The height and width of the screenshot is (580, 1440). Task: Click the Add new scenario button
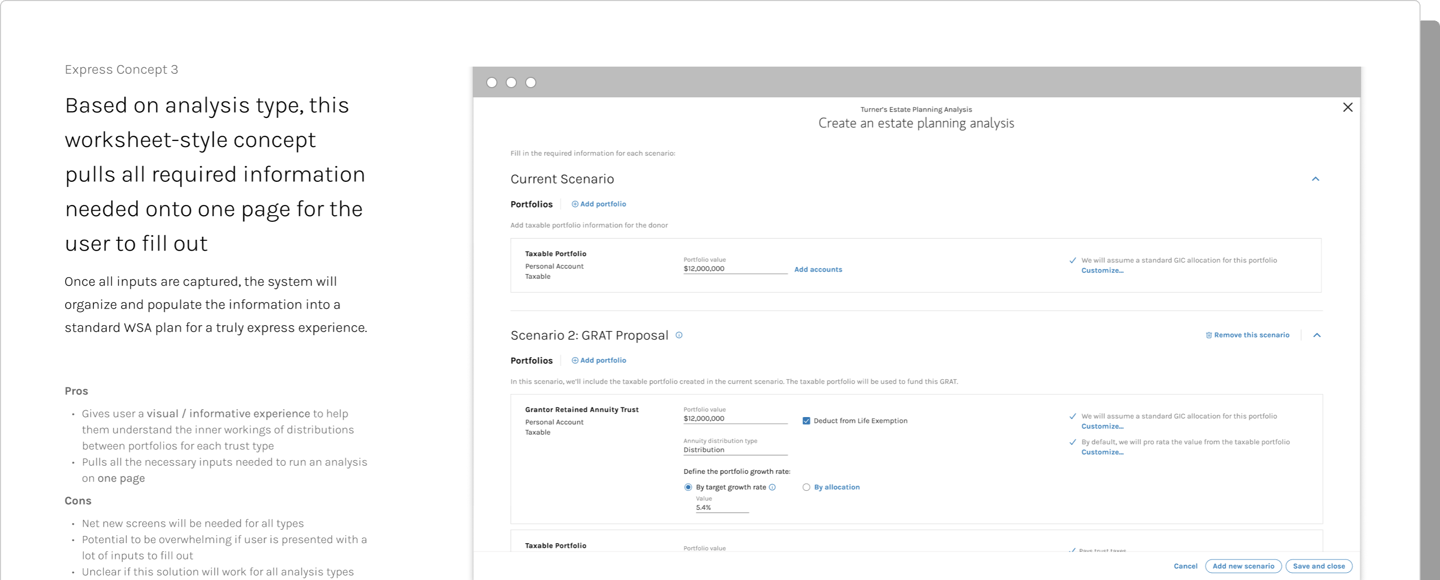coord(1243,565)
